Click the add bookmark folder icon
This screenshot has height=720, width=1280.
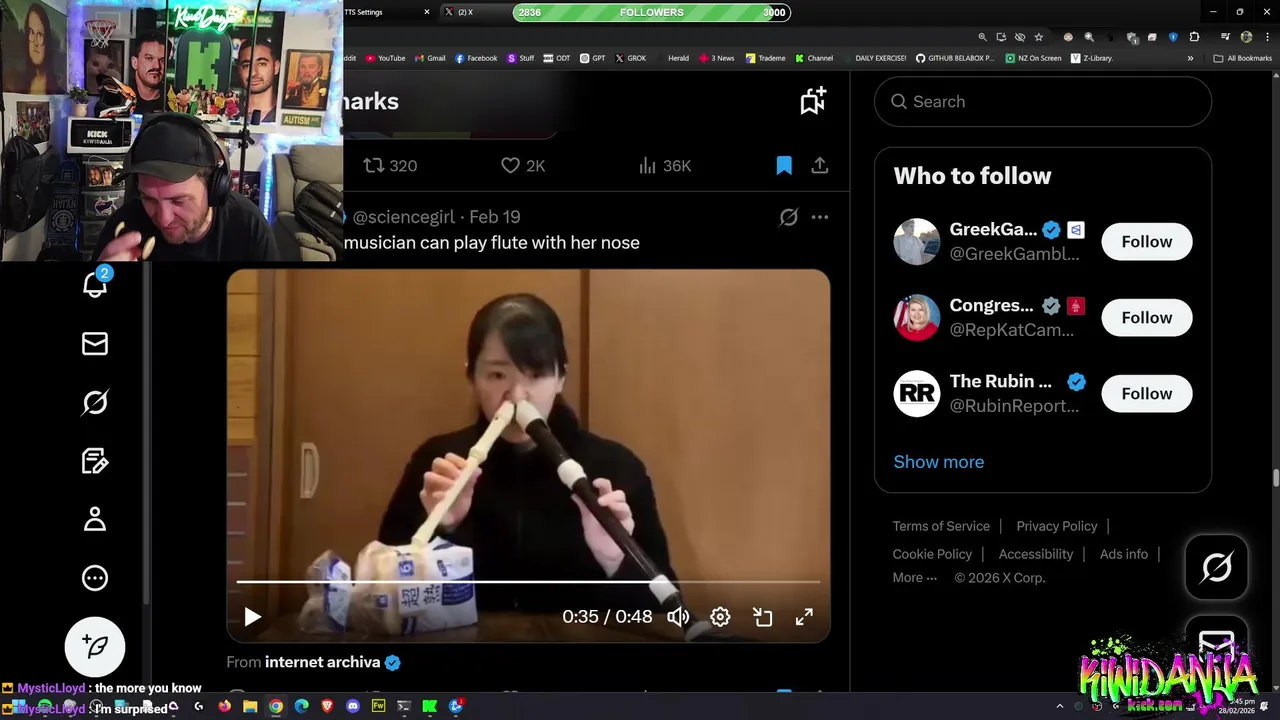pos(813,100)
